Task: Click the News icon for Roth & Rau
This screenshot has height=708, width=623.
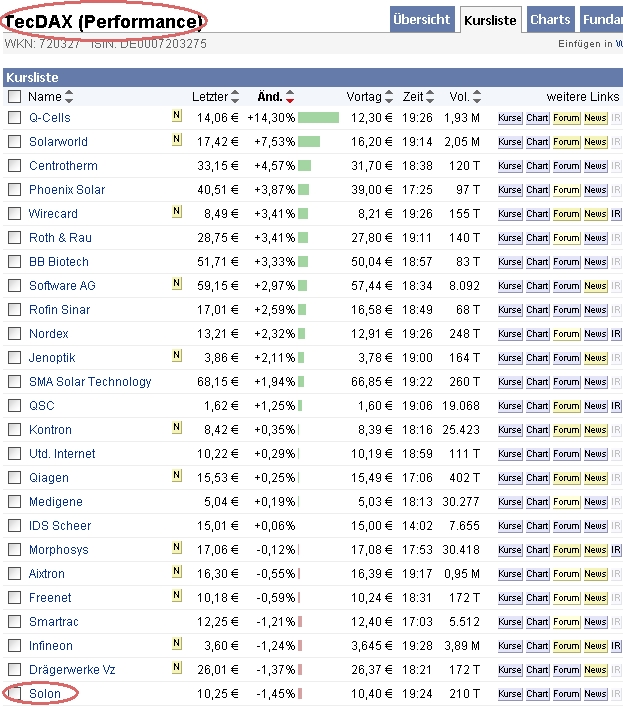Action: click(595, 237)
